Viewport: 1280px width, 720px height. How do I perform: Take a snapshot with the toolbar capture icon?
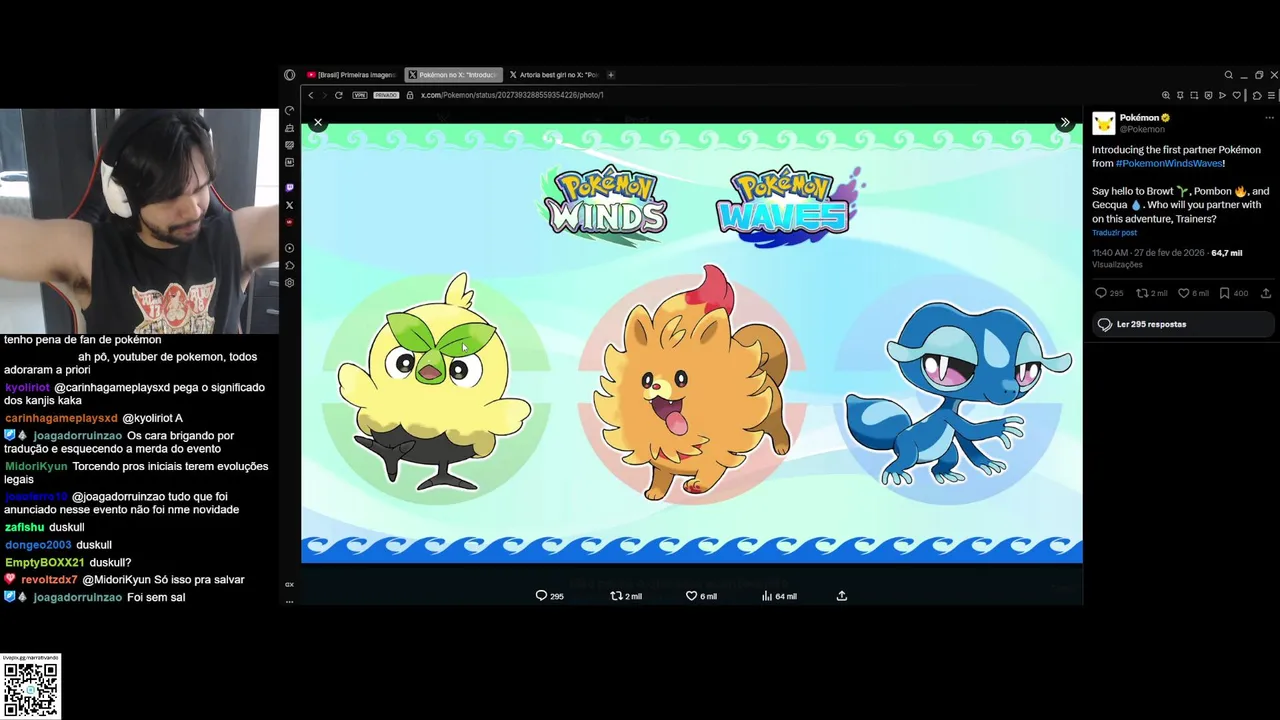click(x=1194, y=95)
